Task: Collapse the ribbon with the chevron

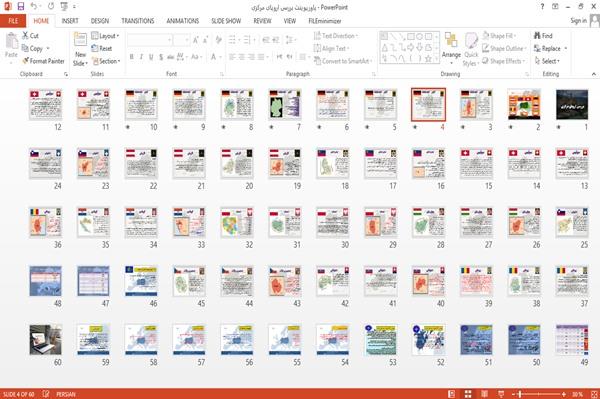Action: pos(594,74)
